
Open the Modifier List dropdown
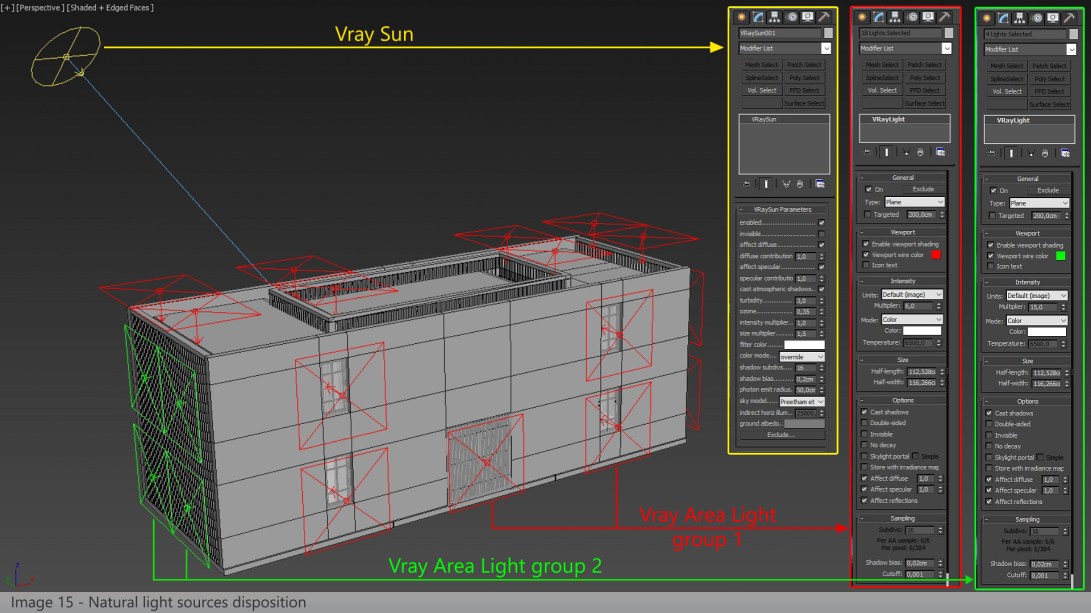[x=784, y=48]
